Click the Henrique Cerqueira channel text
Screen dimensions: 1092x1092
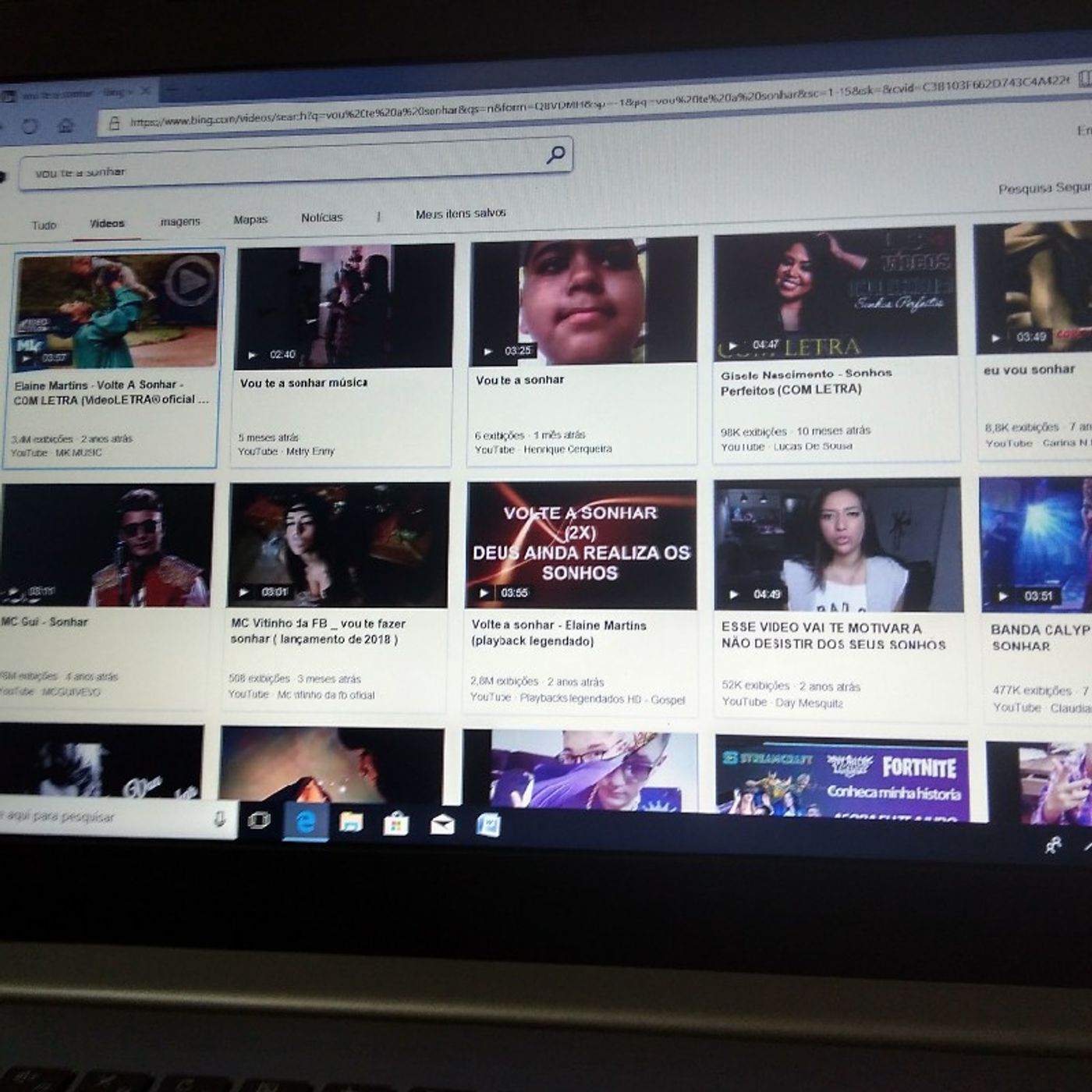(x=567, y=449)
